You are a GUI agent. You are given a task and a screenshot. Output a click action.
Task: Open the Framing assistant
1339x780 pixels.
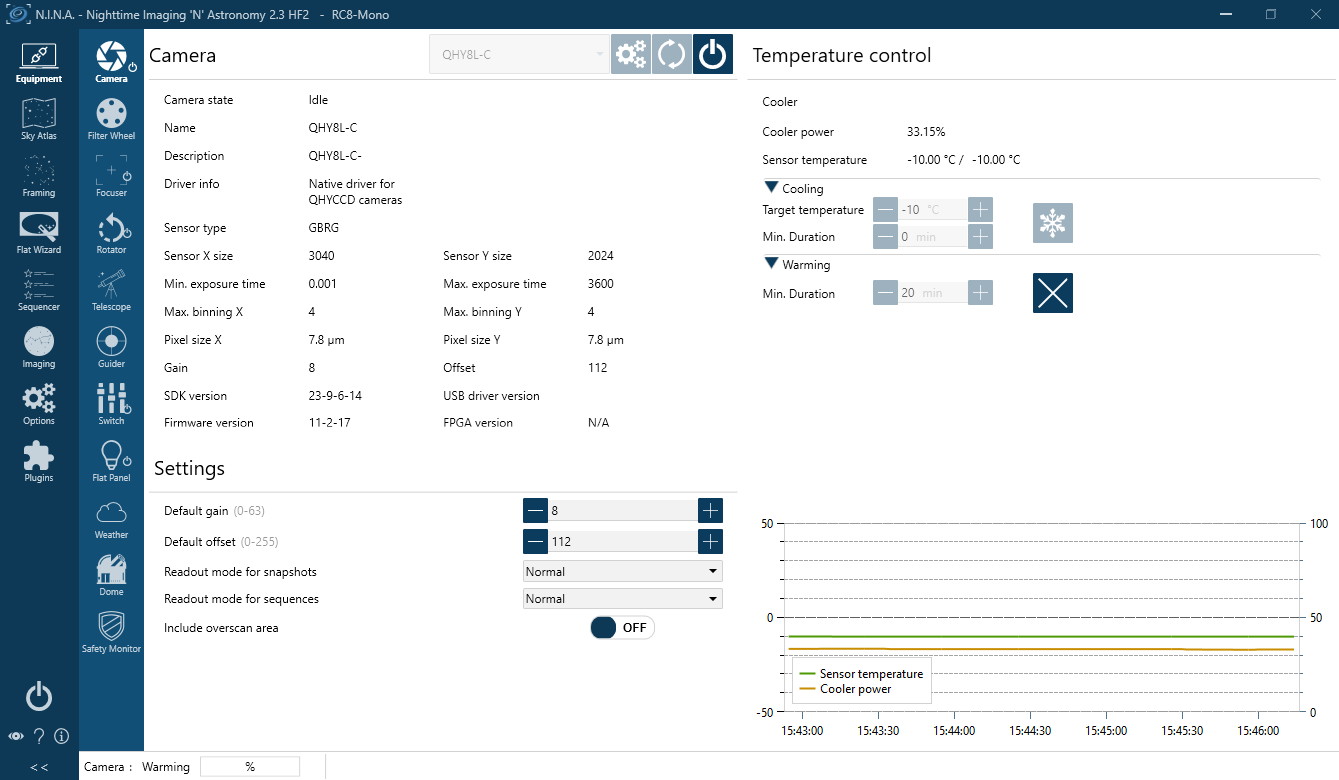click(39, 176)
